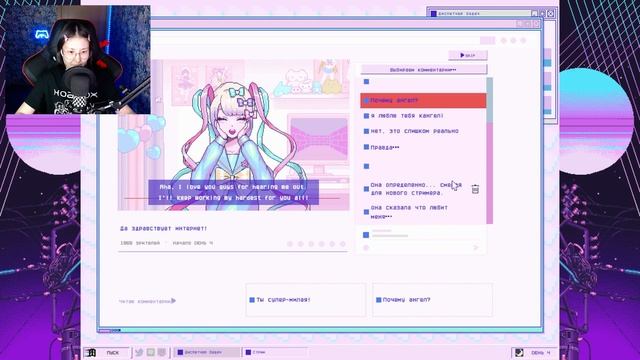Click the second quick-launch icon after Twitter bird
The height and width of the screenshot is (360, 640).
pos(151,352)
